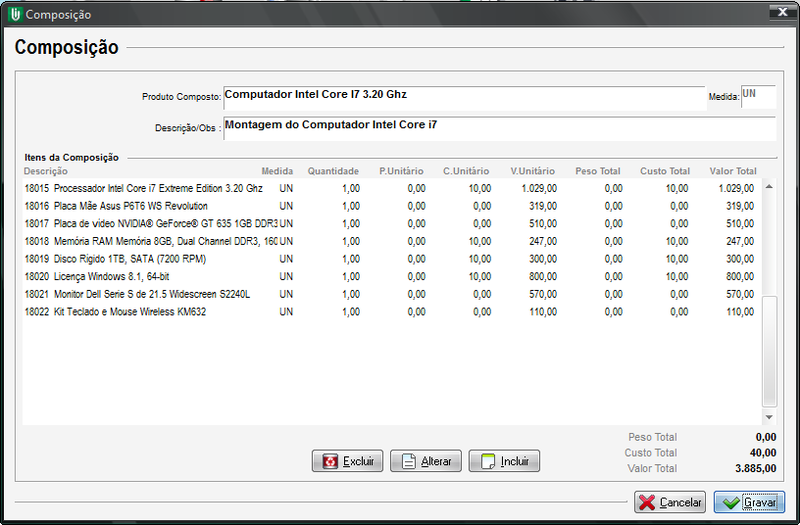Click the Quantidade column header
Screen dimensions: 800x525
(x=333, y=171)
